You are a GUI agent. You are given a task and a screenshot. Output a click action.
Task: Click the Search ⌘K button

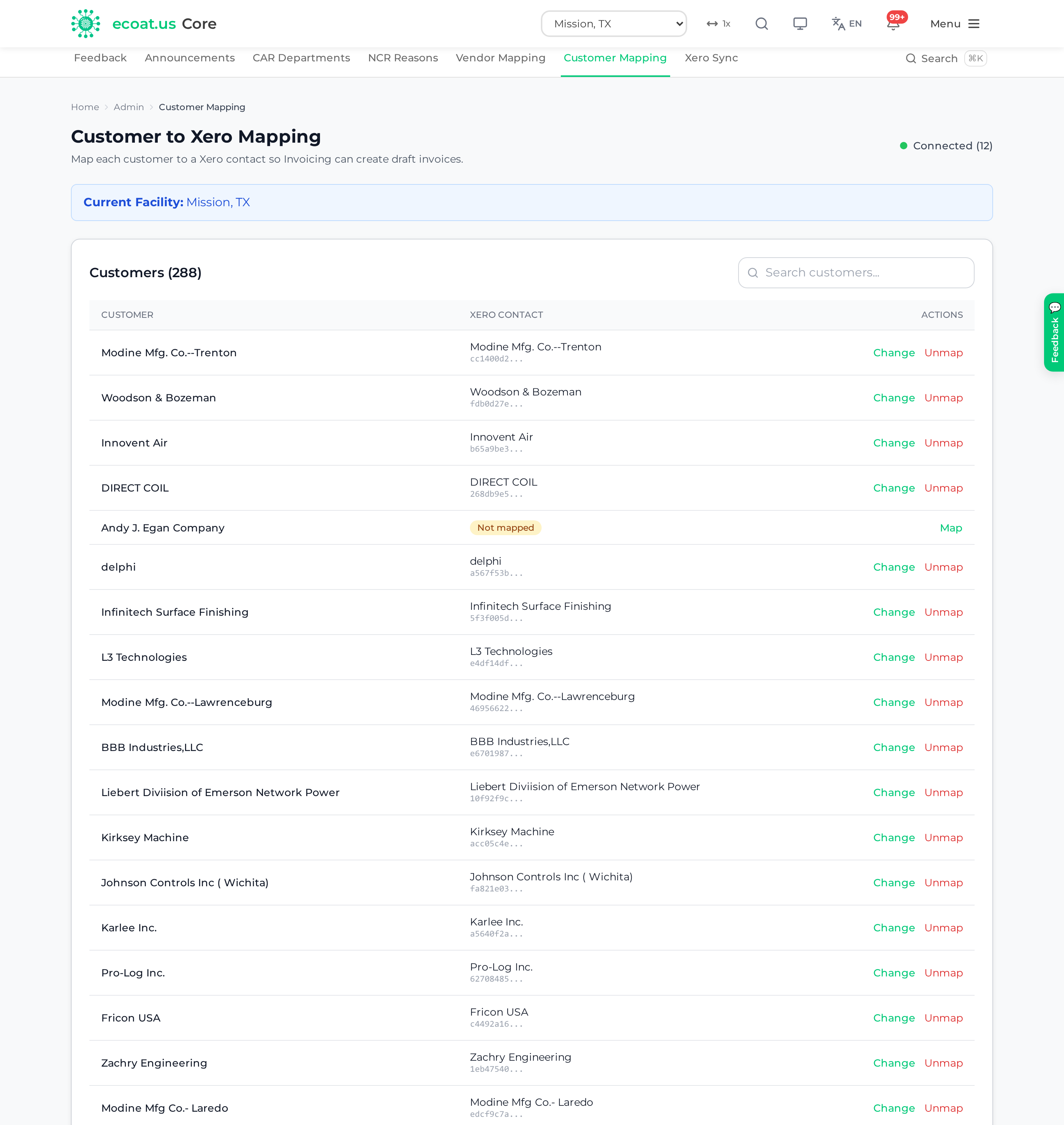(945, 58)
